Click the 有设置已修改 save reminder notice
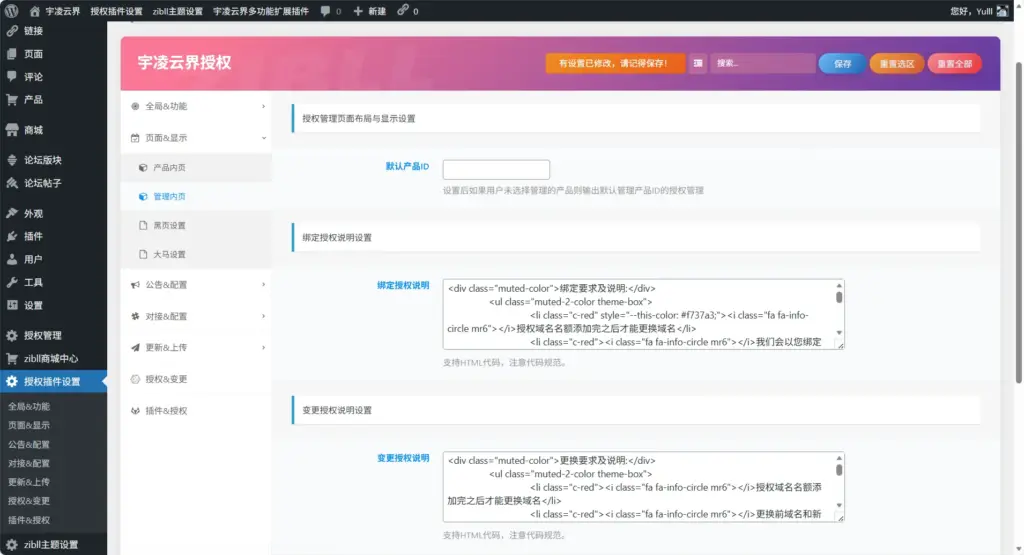 615,63
